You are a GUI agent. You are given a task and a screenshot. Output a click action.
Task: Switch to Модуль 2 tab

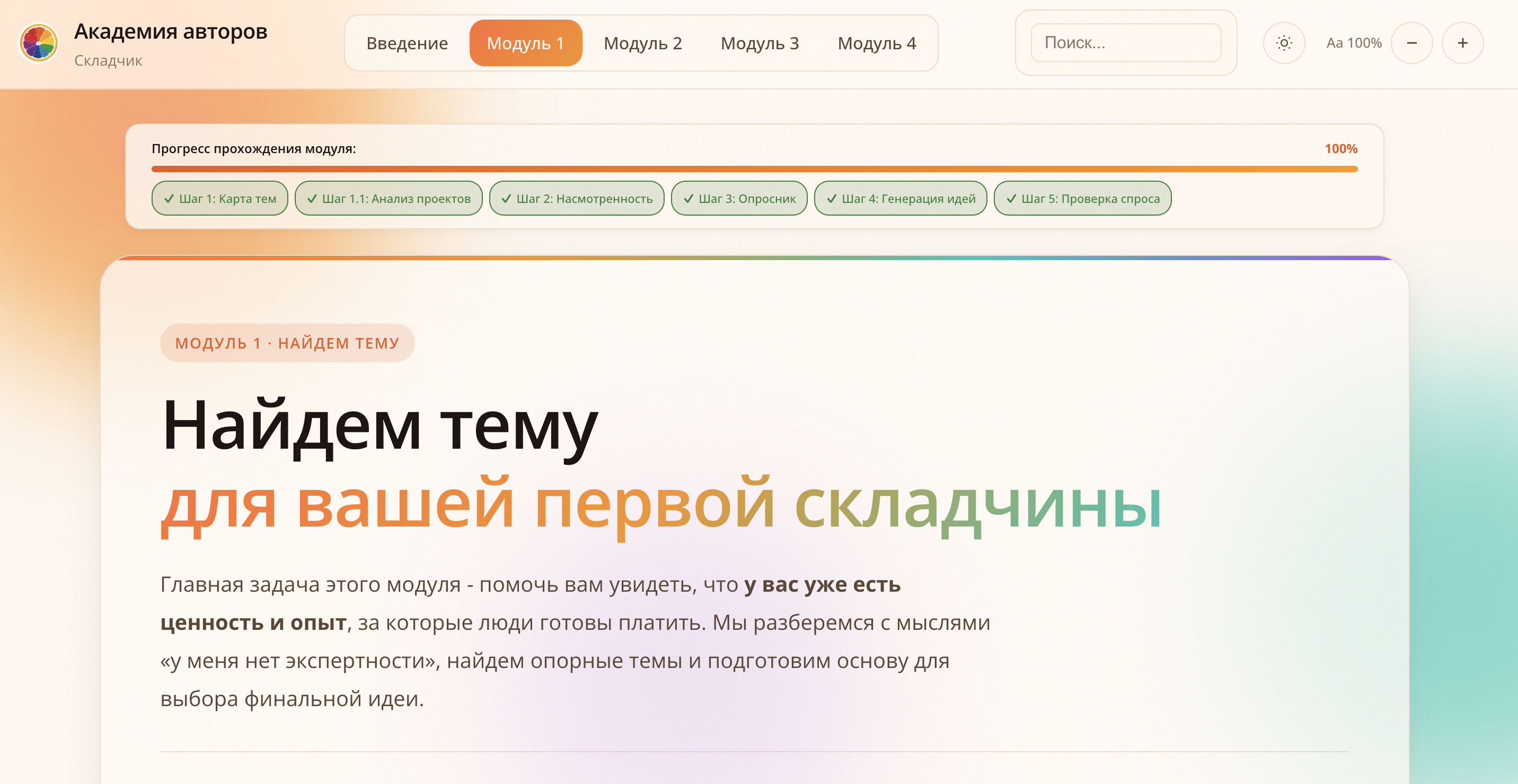pos(642,43)
